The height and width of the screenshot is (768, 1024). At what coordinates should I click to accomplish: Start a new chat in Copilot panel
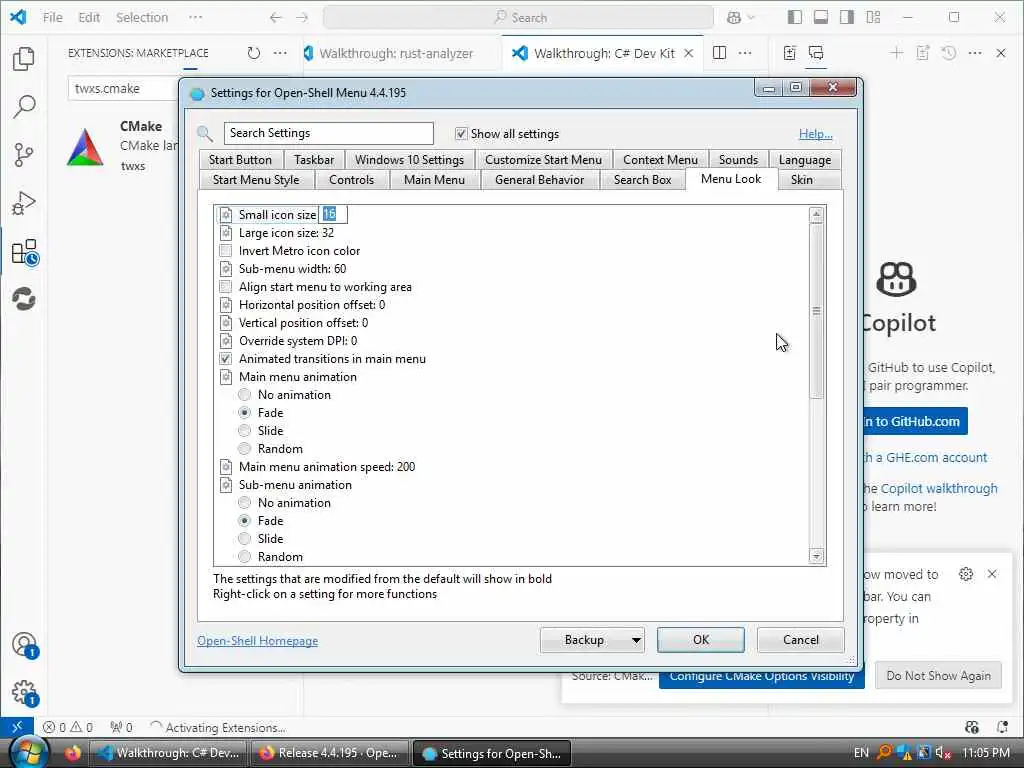coord(897,53)
